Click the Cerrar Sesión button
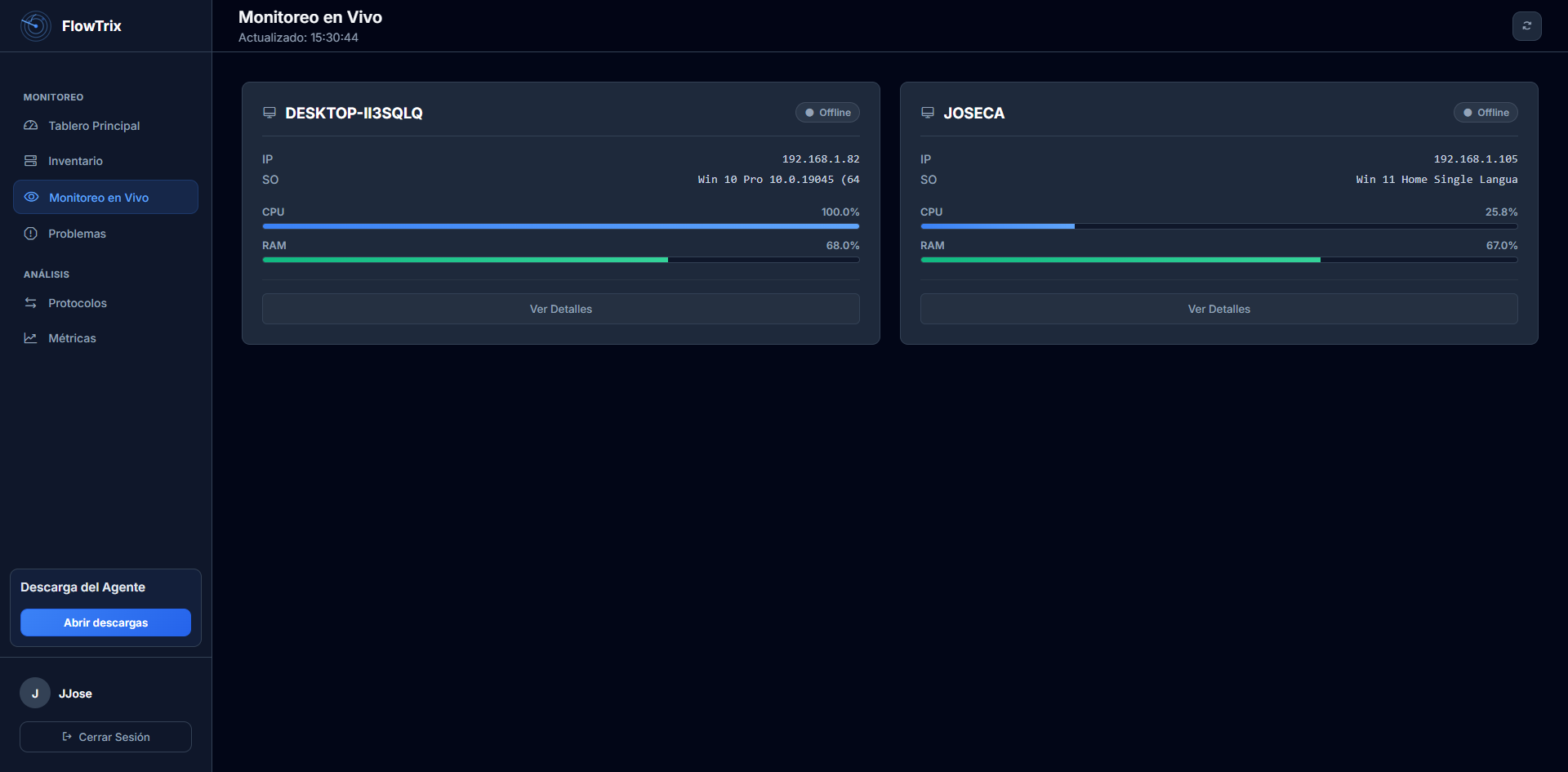1568x772 pixels. click(105, 737)
